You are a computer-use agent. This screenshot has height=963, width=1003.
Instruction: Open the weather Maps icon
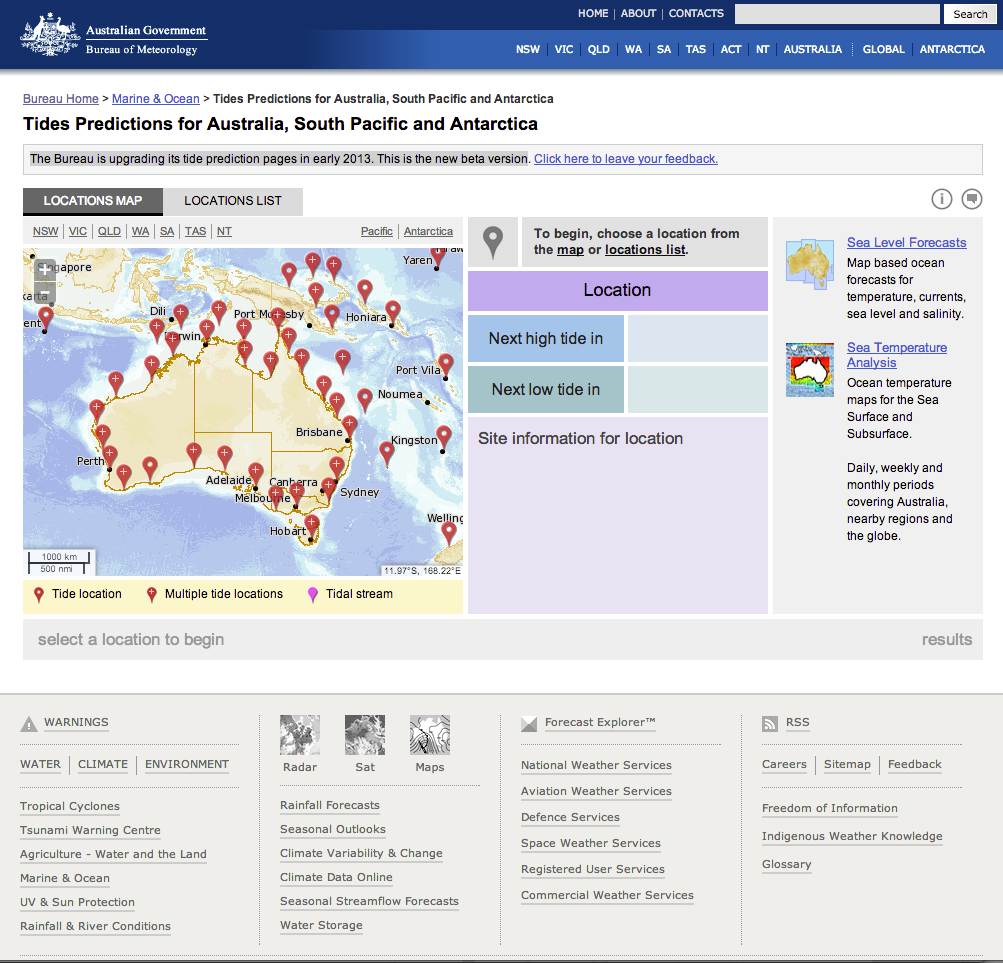point(430,735)
